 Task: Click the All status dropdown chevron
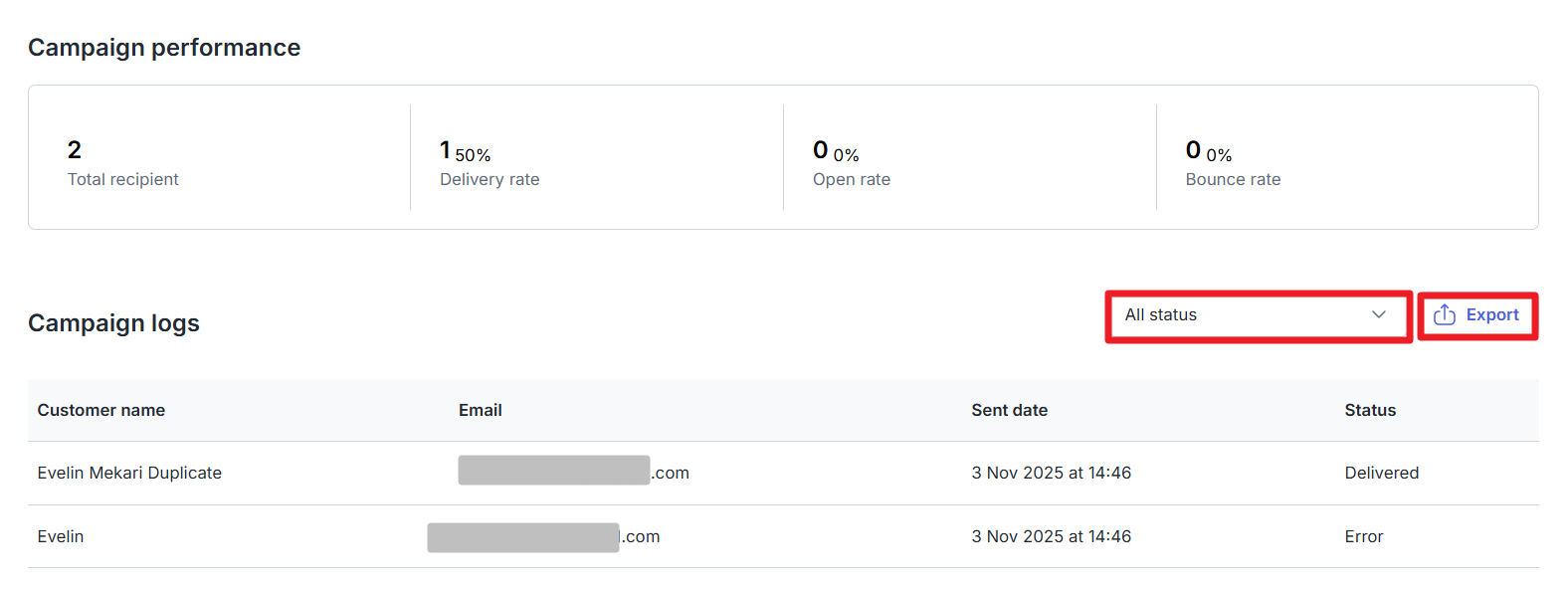tap(1378, 315)
